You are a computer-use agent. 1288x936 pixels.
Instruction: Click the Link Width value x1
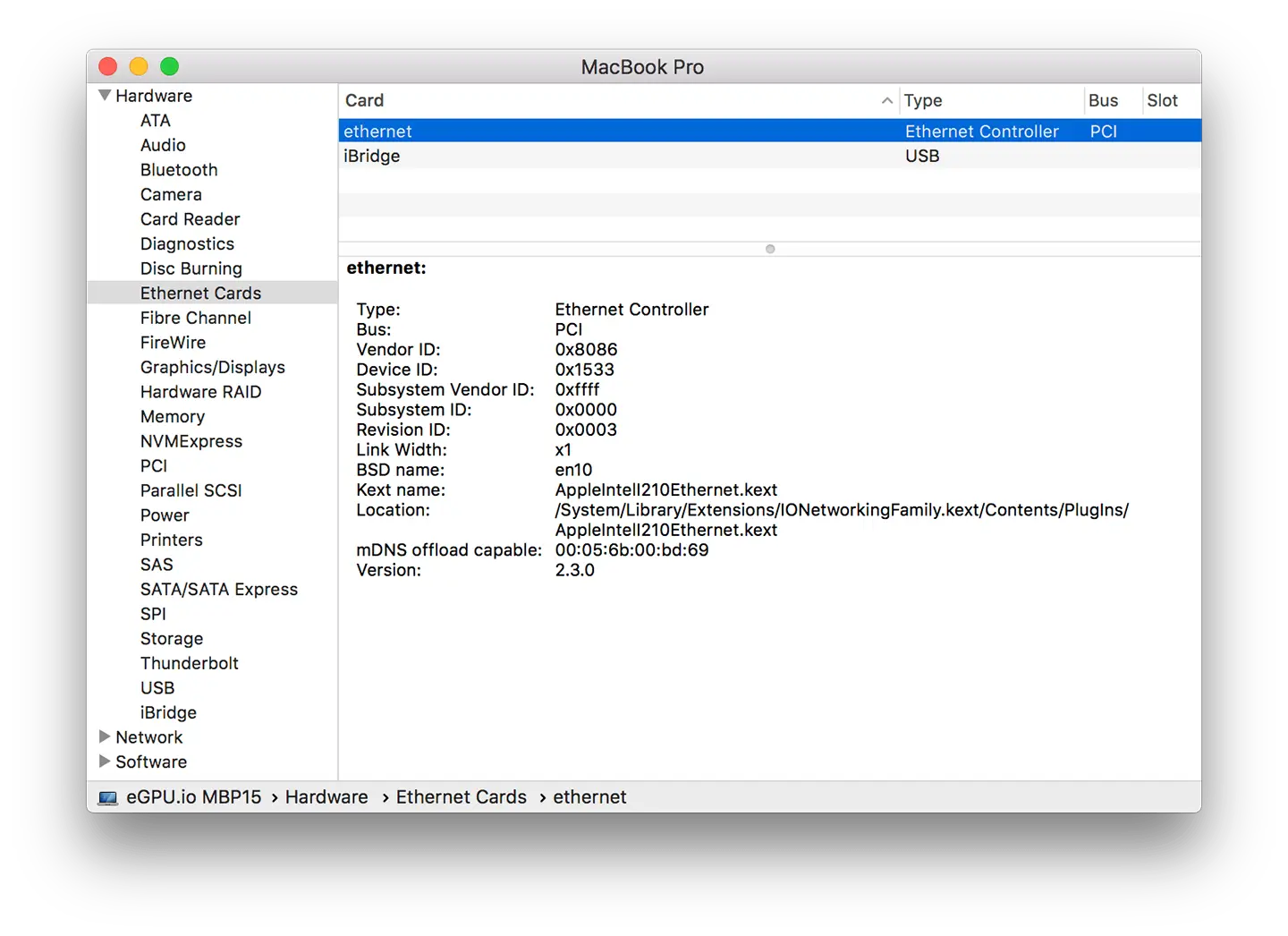(x=563, y=450)
